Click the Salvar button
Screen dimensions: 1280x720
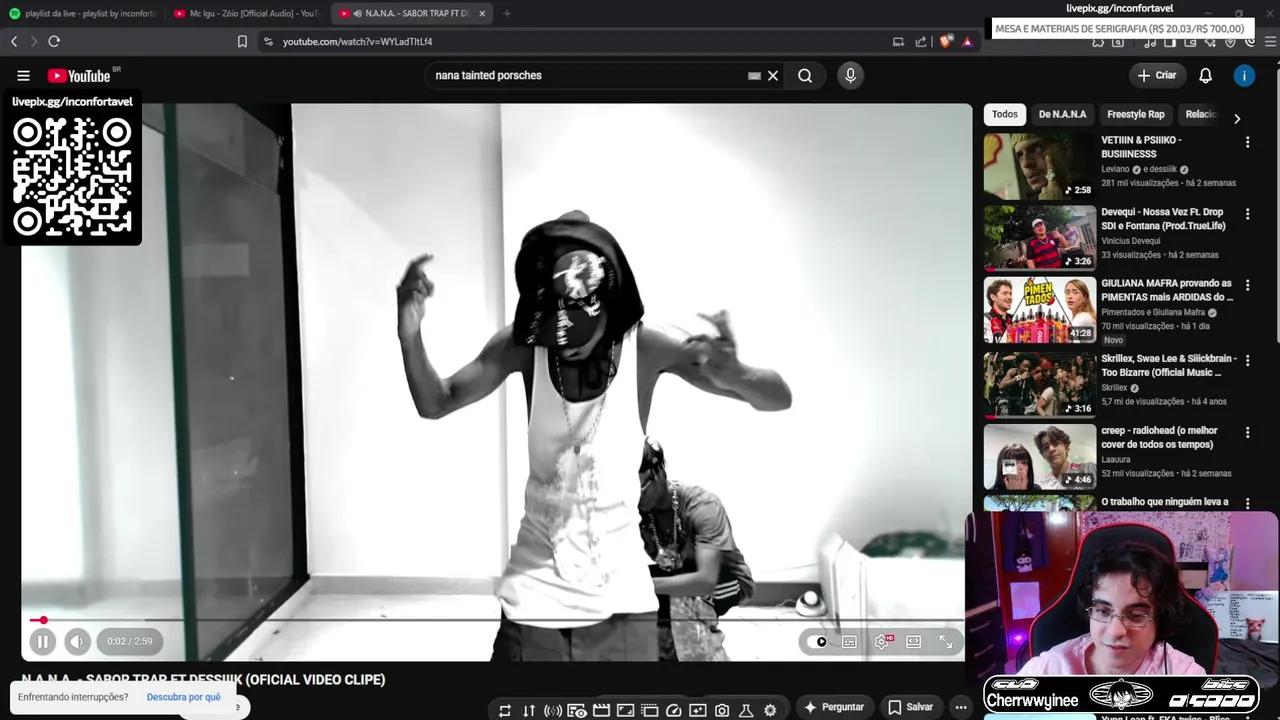pos(910,707)
